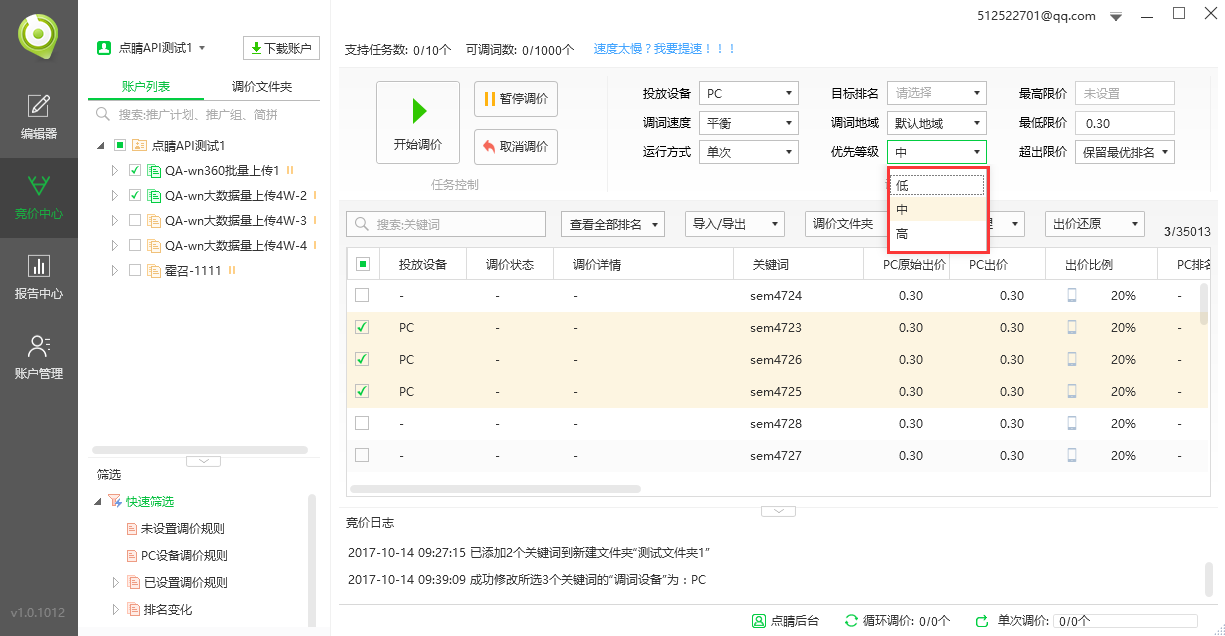
Task: Click the device icon in sem4724 row
Action: tap(1072, 296)
